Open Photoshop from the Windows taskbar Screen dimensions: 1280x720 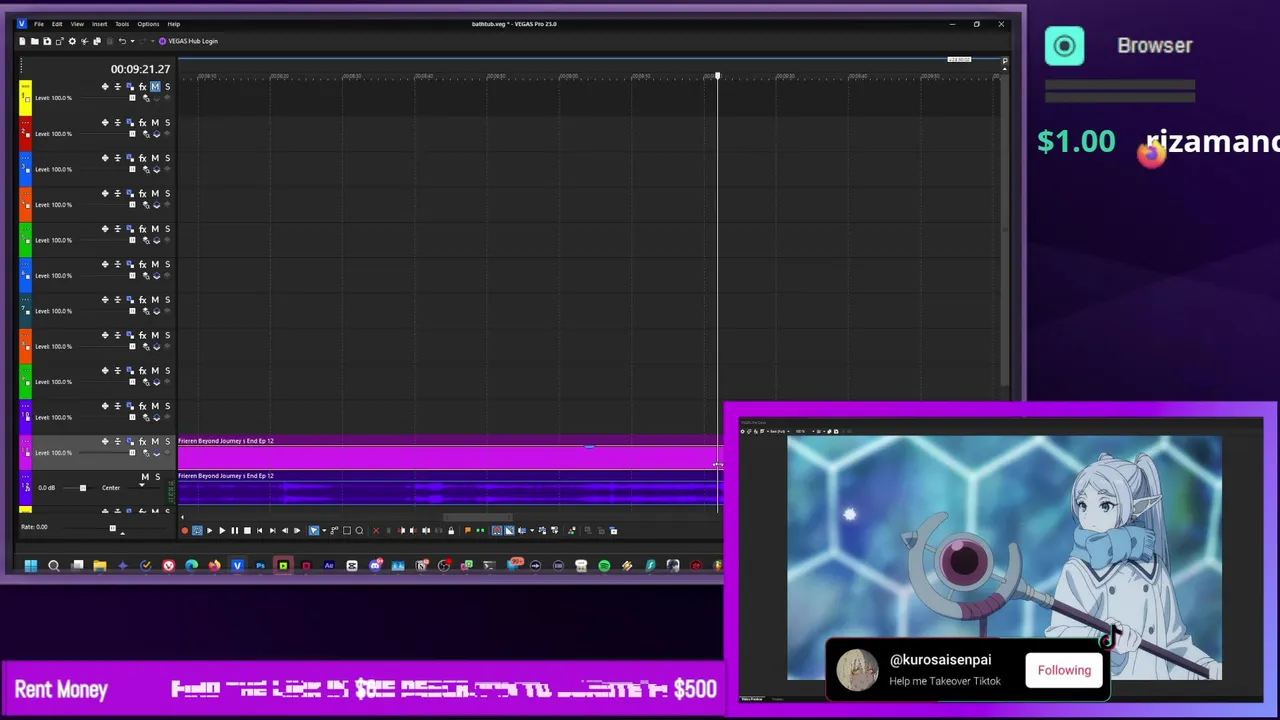(260, 565)
